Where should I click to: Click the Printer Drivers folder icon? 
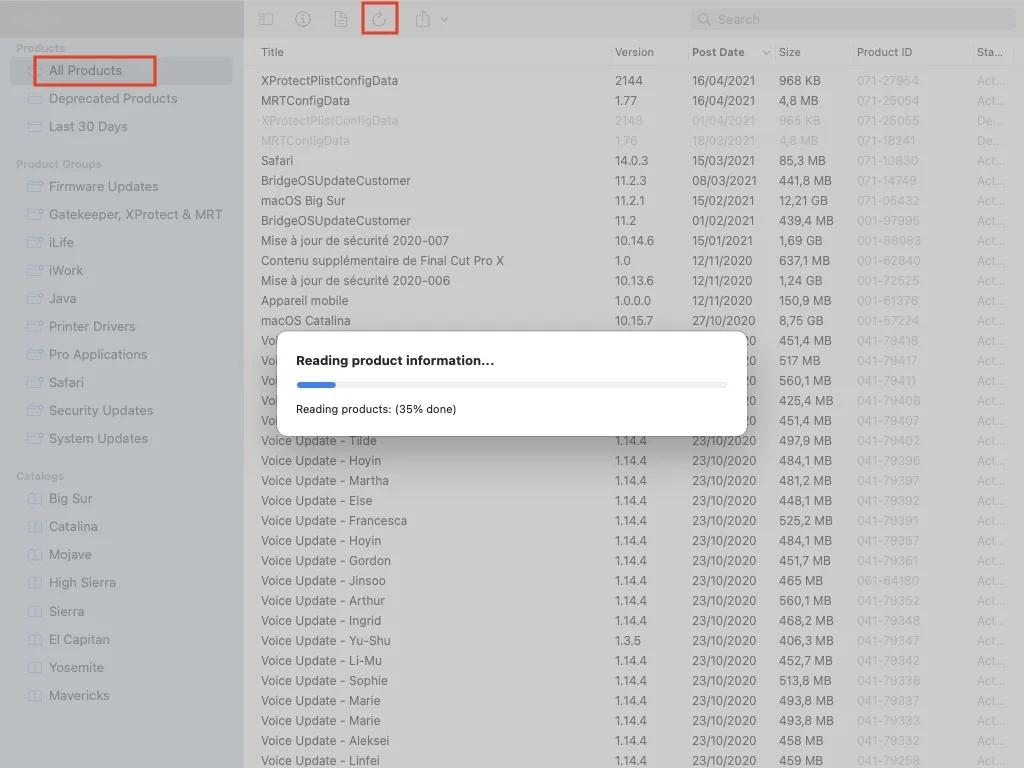[35, 327]
